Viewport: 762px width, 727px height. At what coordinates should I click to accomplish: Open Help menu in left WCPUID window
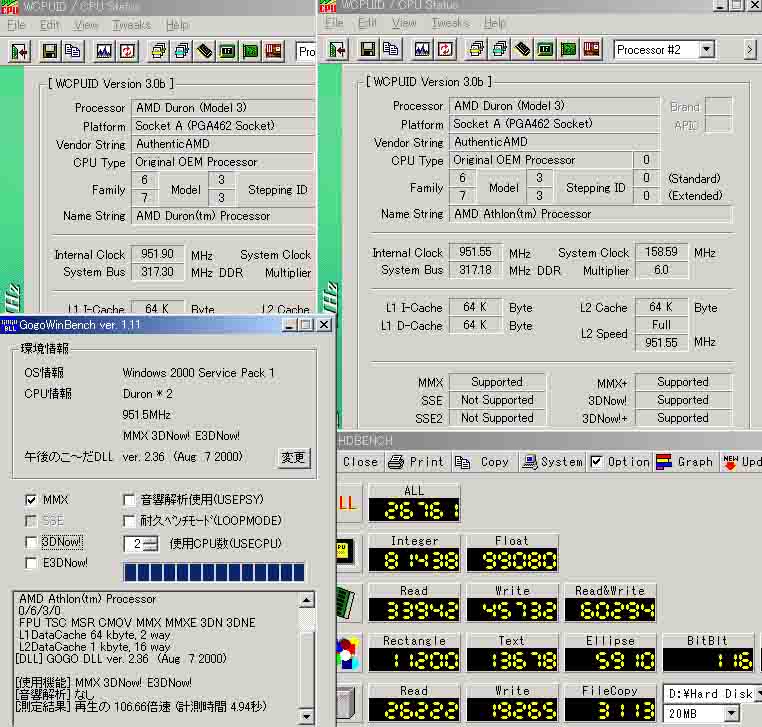coord(177,25)
